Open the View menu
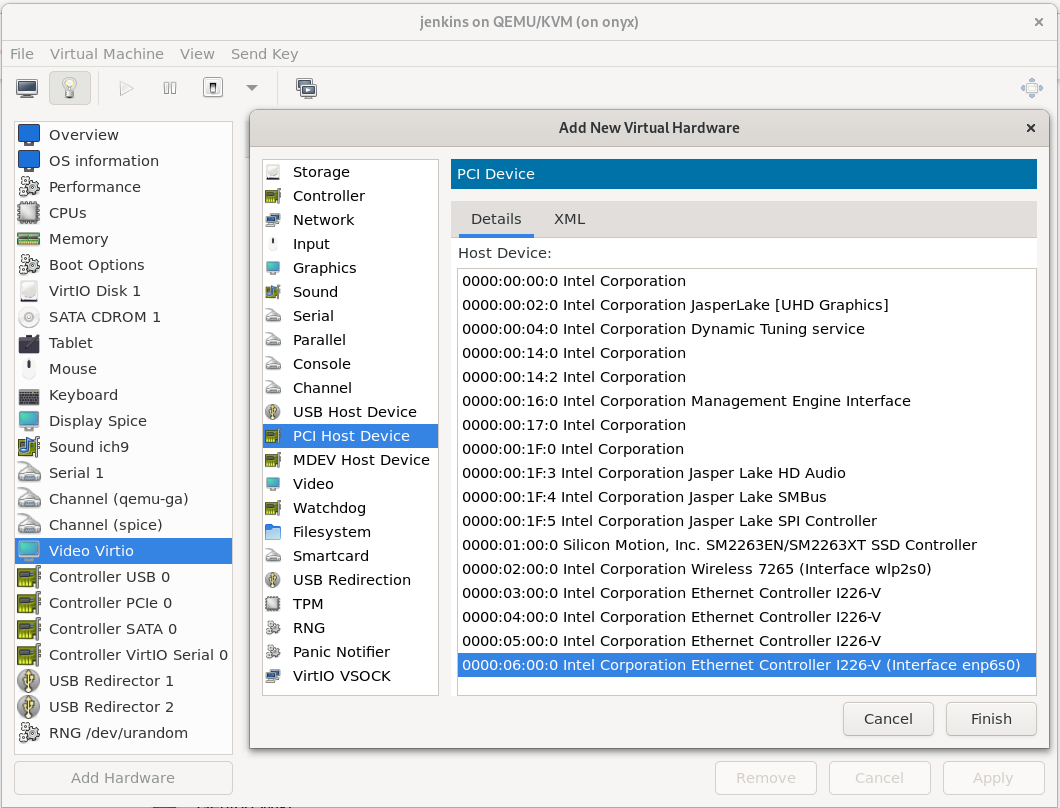The height and width of the screenshot is (808, 1060). (197, 54)
